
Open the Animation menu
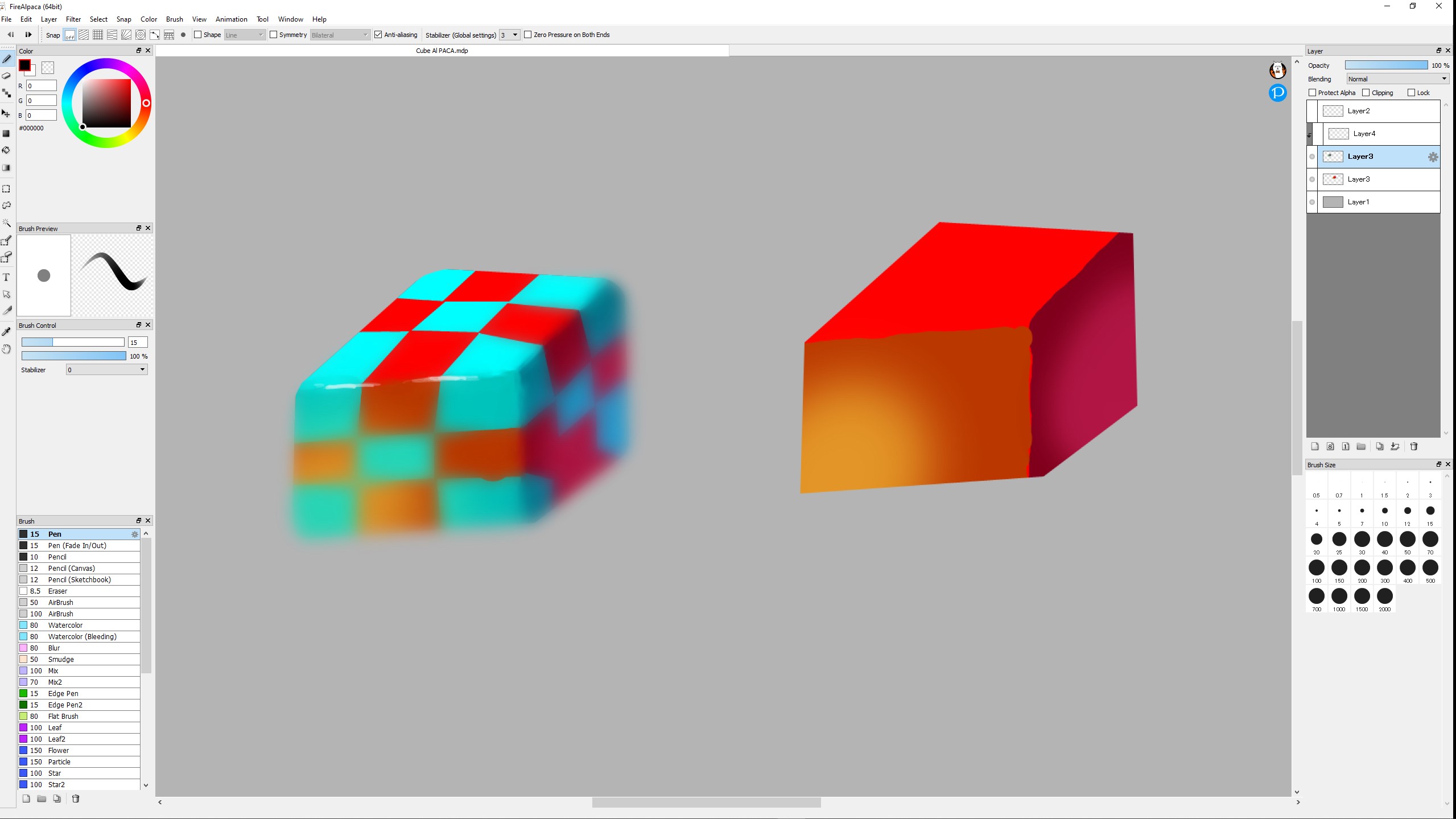point(231,19)
